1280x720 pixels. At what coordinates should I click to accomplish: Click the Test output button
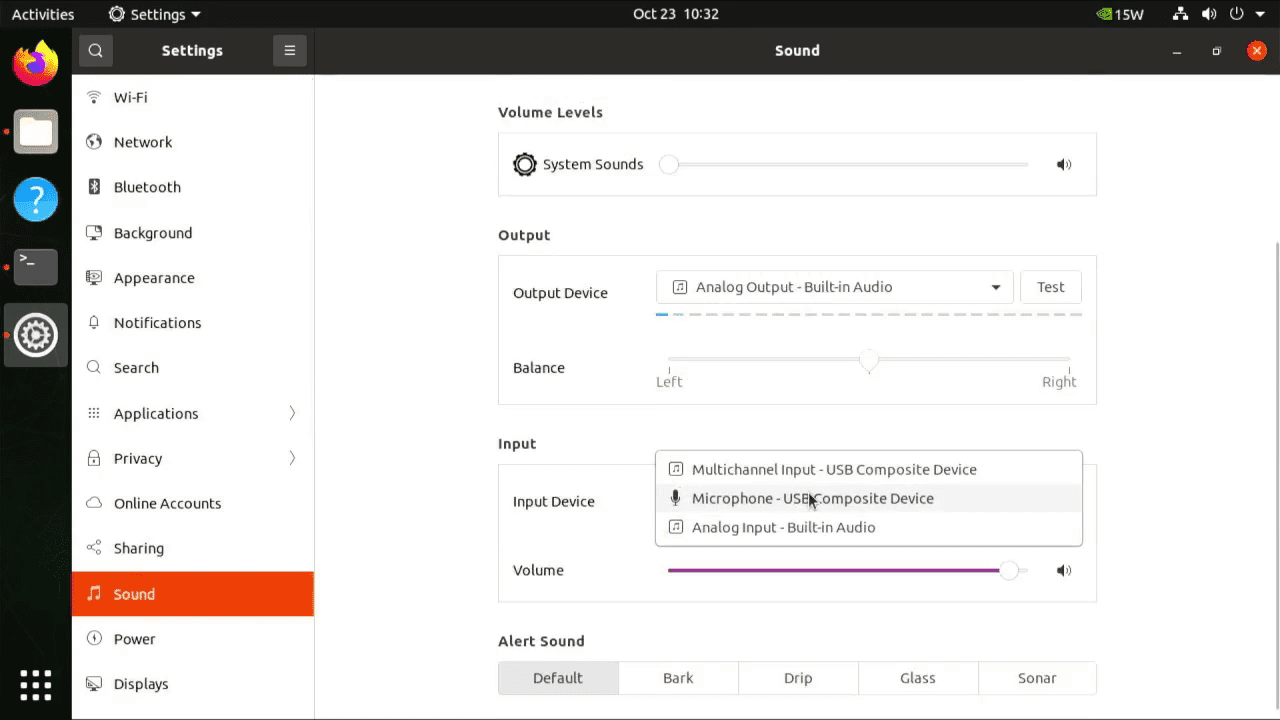[x=1050, y=287]
